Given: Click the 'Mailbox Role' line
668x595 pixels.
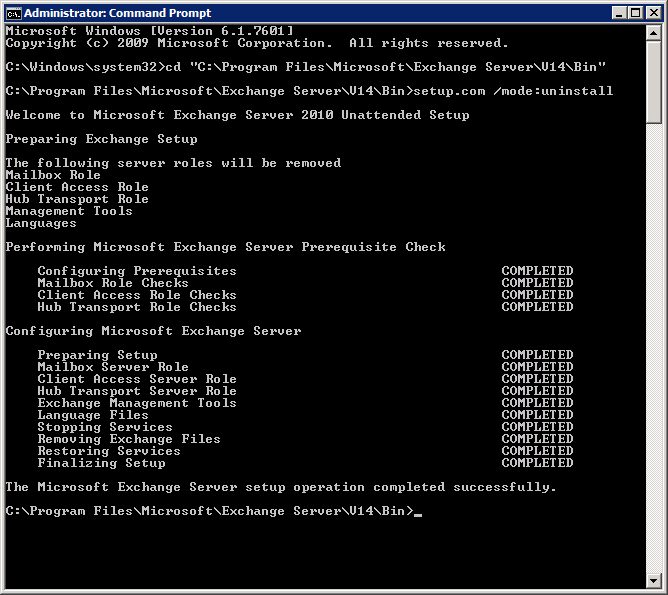Looking at the screenshot, I should coord(53,175).
